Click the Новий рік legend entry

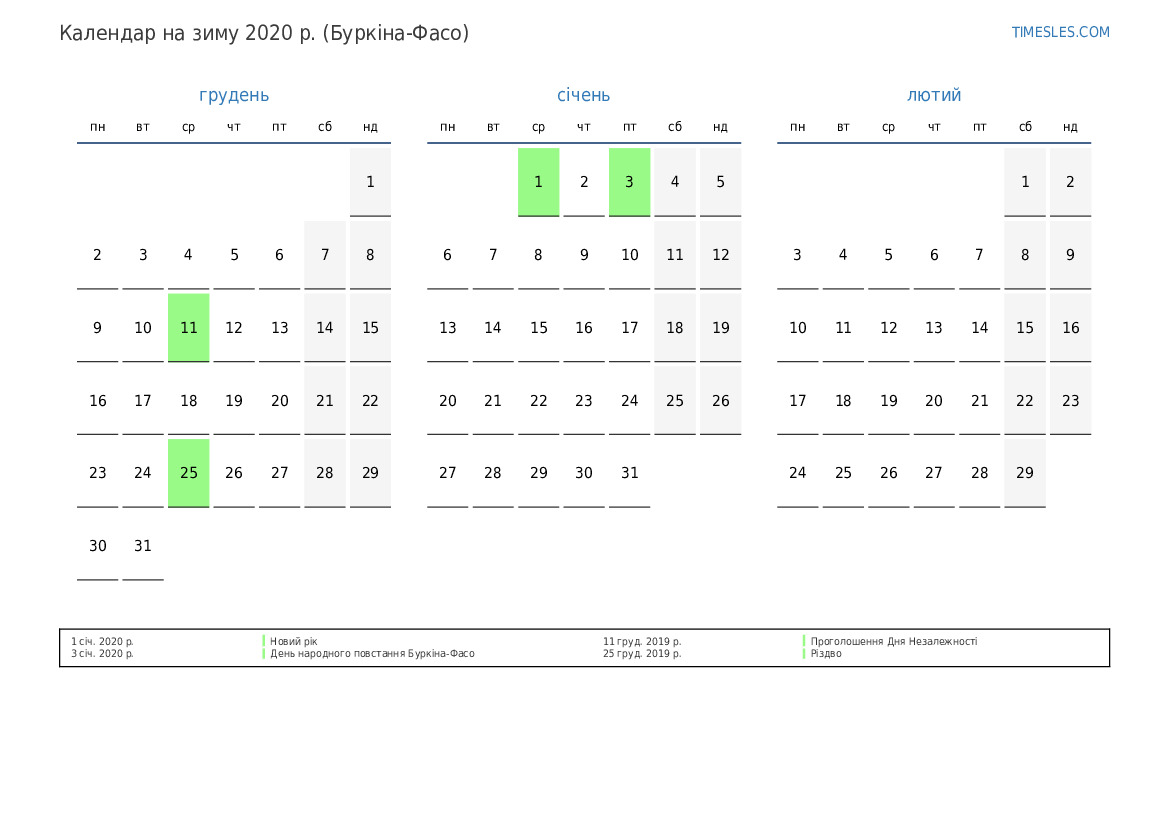click(294, 641)
